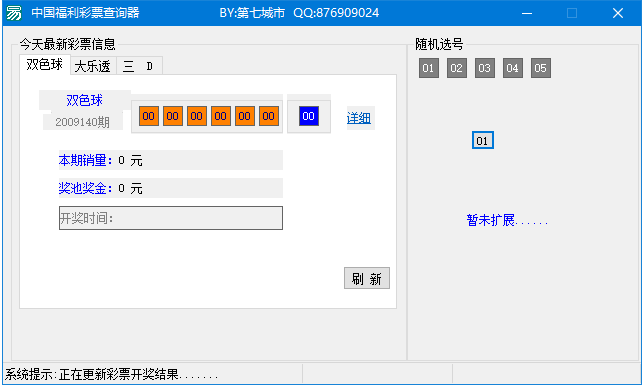Click the last orange 00 ball
Screen dimensions: 644x387
click(269, 116)
